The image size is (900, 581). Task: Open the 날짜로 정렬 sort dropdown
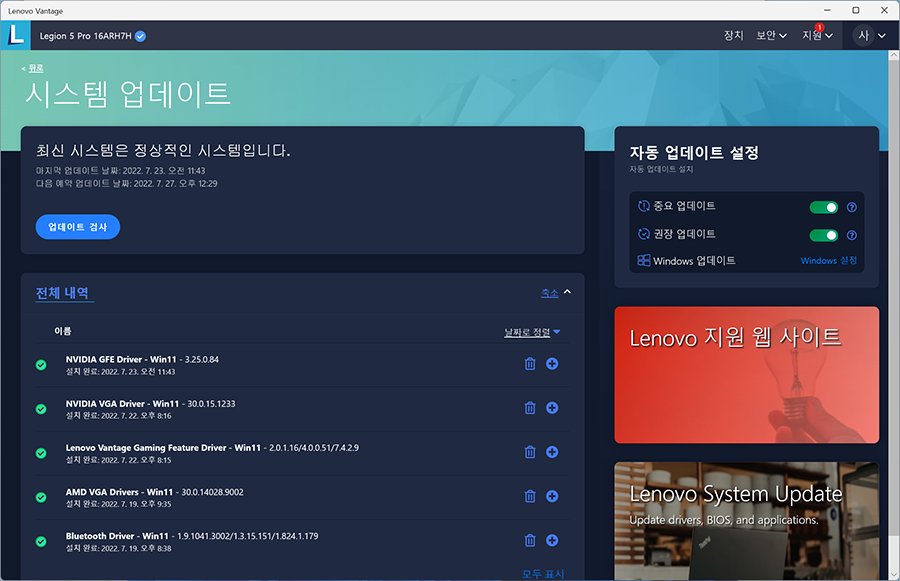pos(532,332)
